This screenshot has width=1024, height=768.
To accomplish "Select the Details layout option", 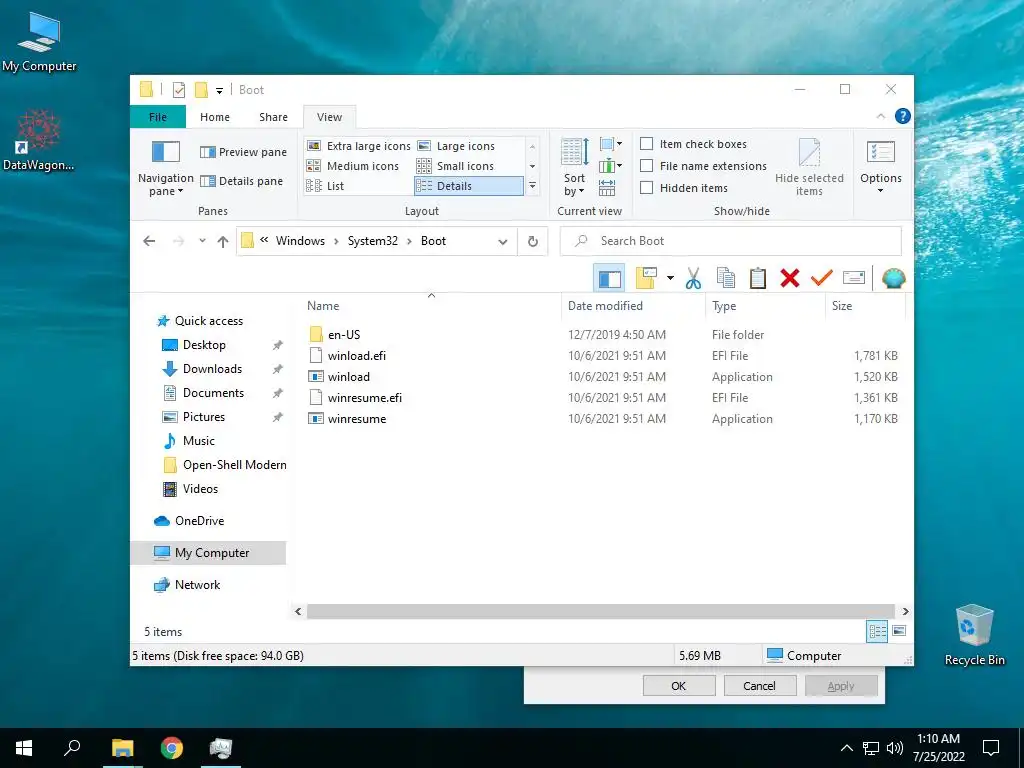I will click(469, 186).
